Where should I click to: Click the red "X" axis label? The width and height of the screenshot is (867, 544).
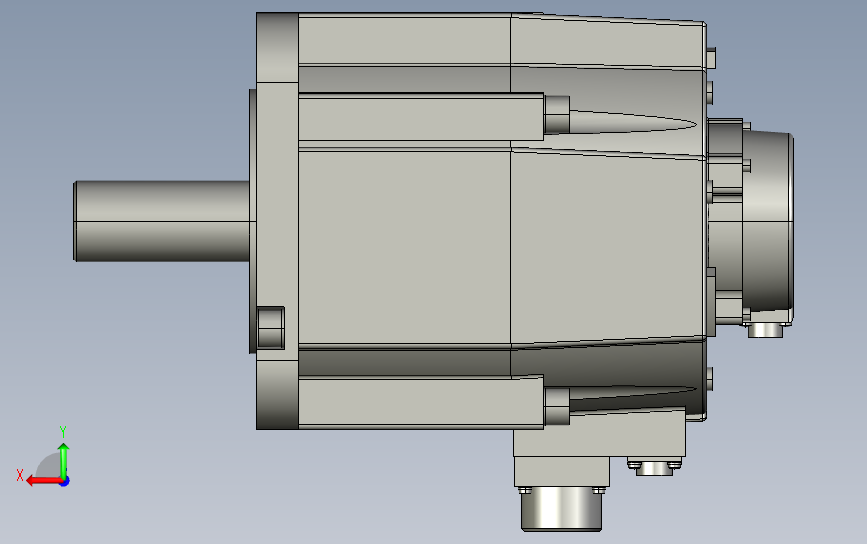click(x=20, y=475)
